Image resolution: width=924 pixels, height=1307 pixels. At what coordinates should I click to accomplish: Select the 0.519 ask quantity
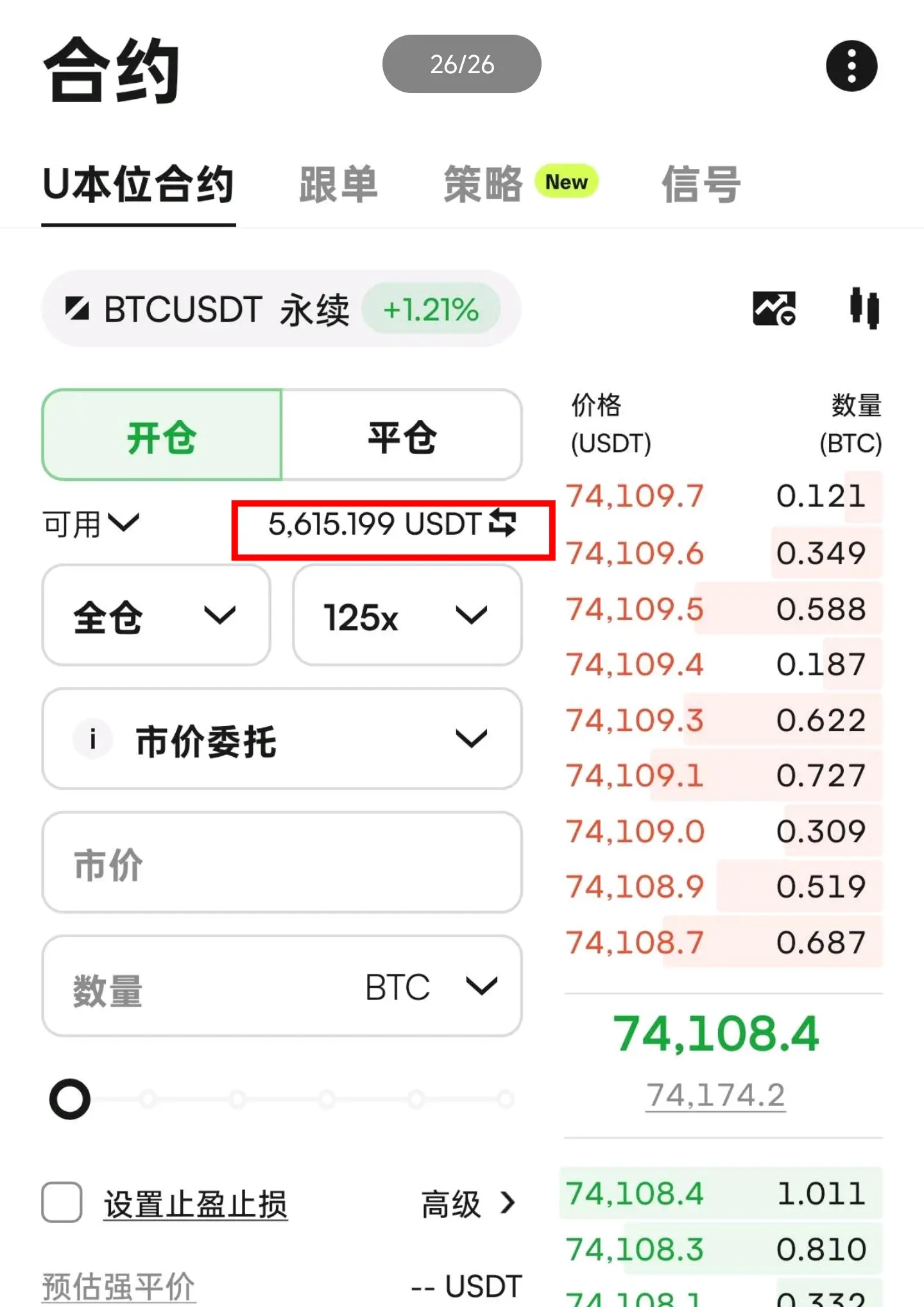[821, 887]
